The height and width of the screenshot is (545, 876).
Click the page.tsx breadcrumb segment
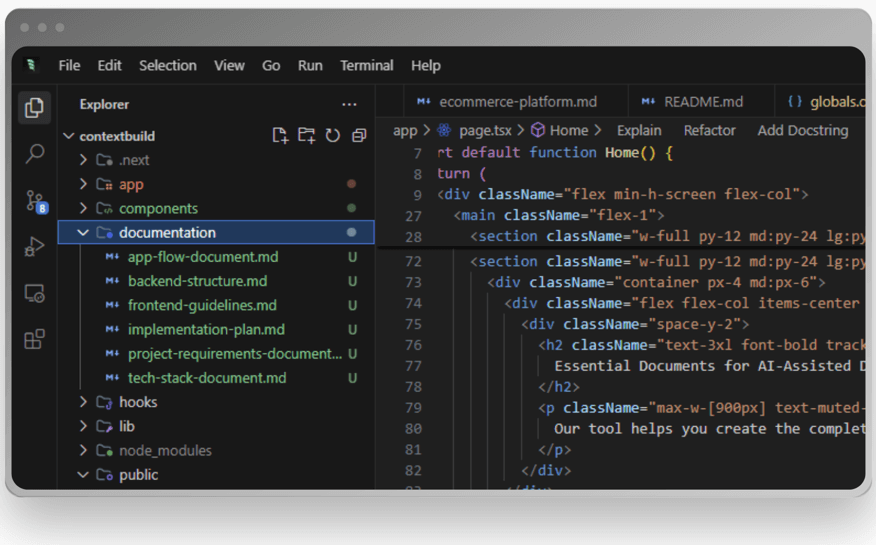[x=485, y=131]
